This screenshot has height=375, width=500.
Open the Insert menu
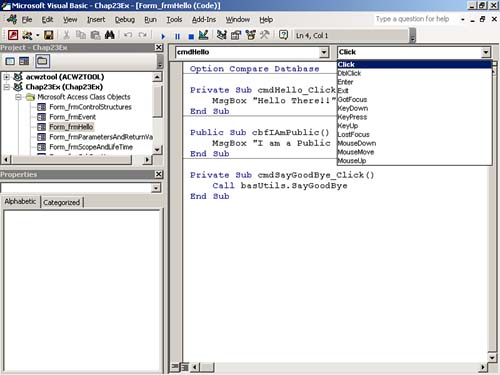tap(96, 20)
